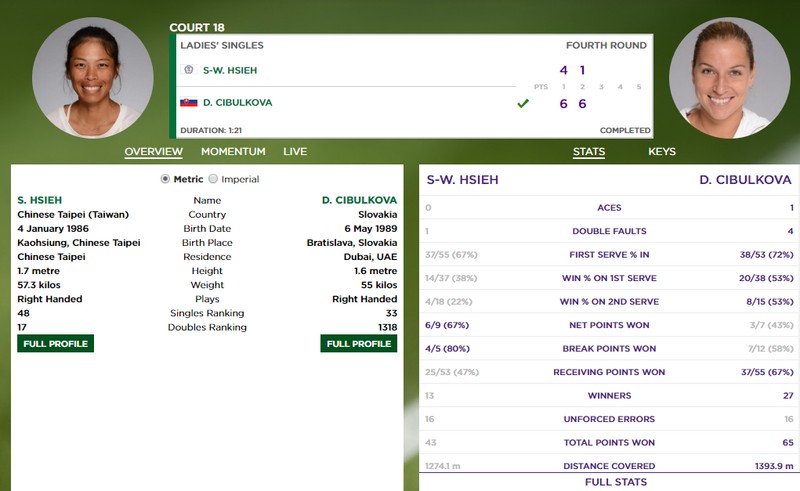The width and height of the screenshot is (800, 491).
Task: Click the Receiving Points Won label
Action: tap(609, 372)
